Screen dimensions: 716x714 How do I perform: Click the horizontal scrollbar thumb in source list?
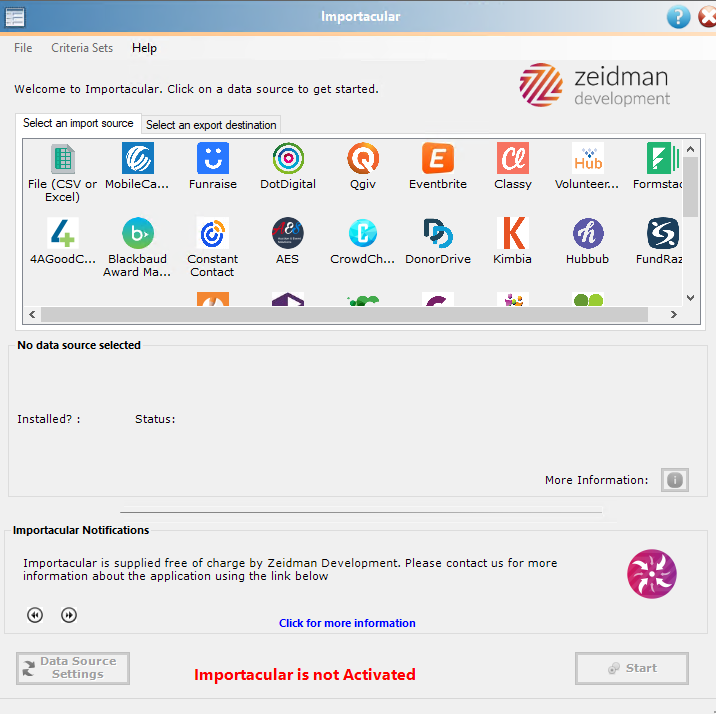[x=344, y=315]
